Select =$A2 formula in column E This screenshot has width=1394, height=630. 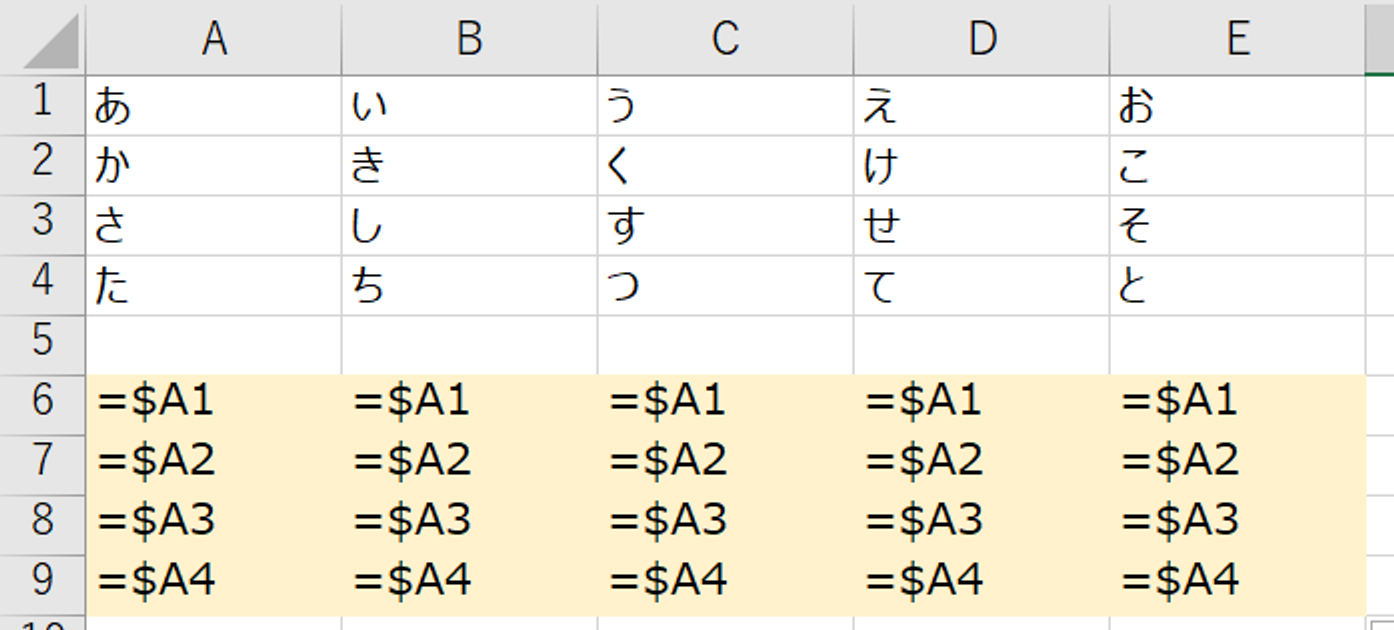[x=1238, y=466]
